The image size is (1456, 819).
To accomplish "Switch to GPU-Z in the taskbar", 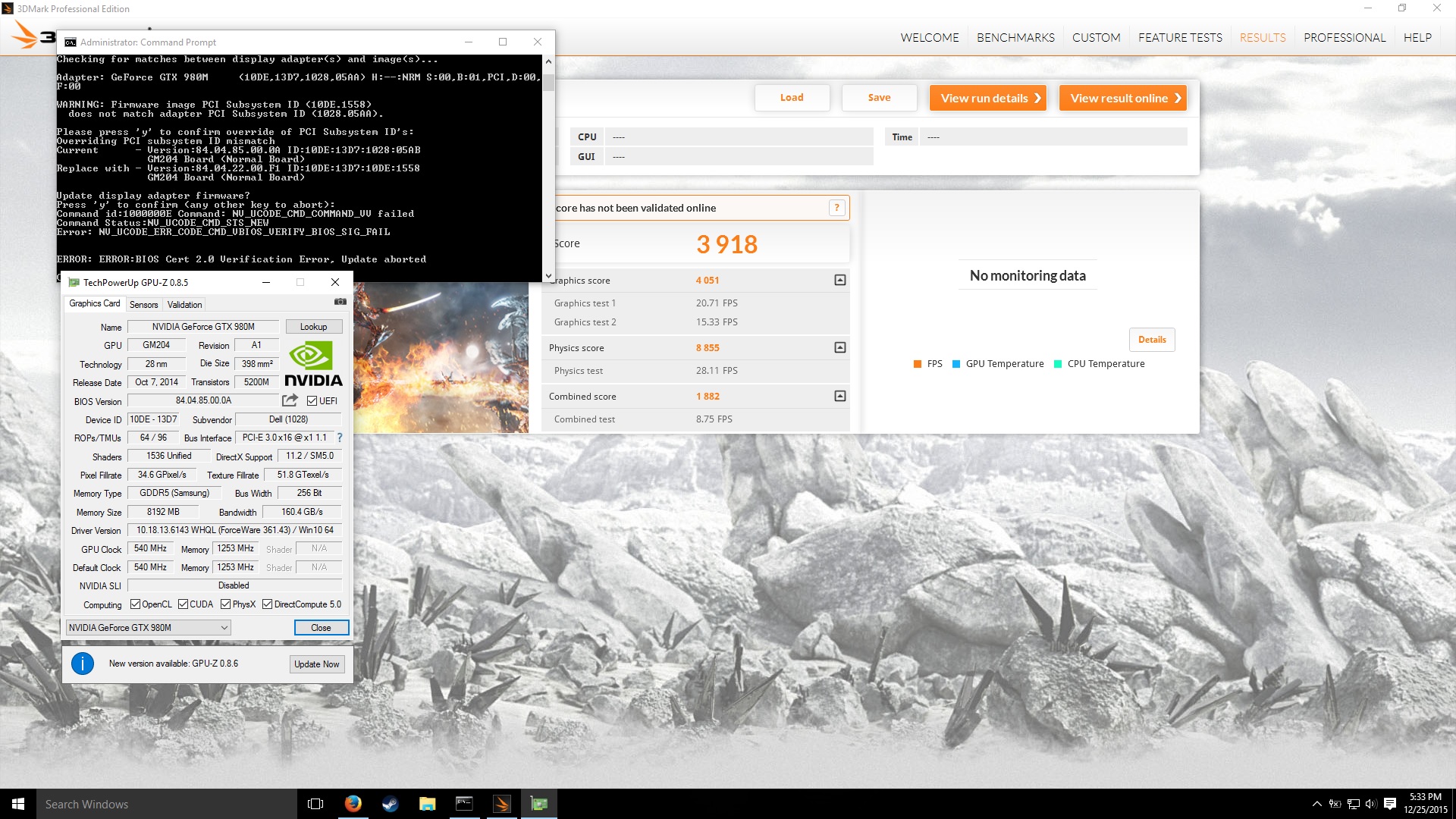I will pyautogui.click(x=539, y=804).
